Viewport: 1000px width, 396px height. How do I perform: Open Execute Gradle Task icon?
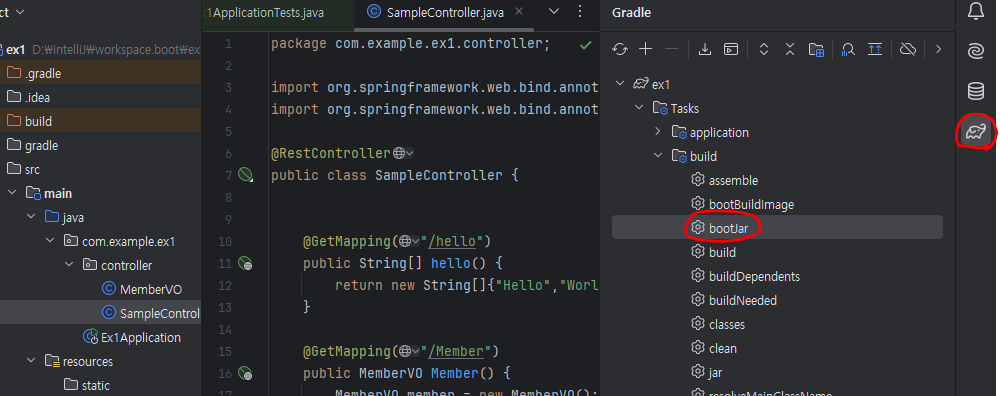pyautogui.click(x=731, y=49)
